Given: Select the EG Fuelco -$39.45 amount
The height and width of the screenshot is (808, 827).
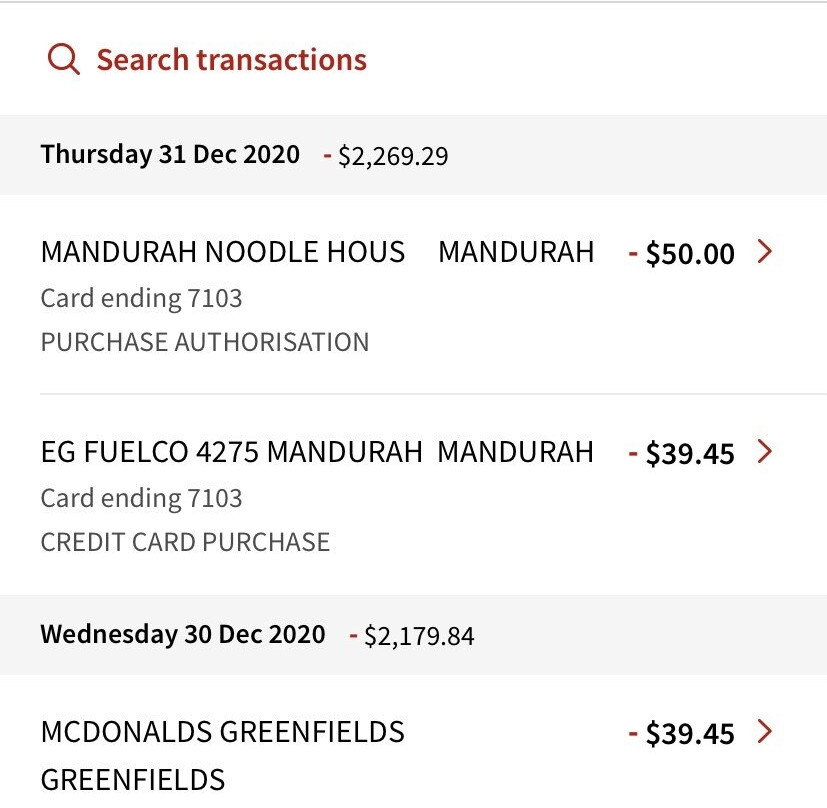Looking at the screenshot, I should [681, 453].
